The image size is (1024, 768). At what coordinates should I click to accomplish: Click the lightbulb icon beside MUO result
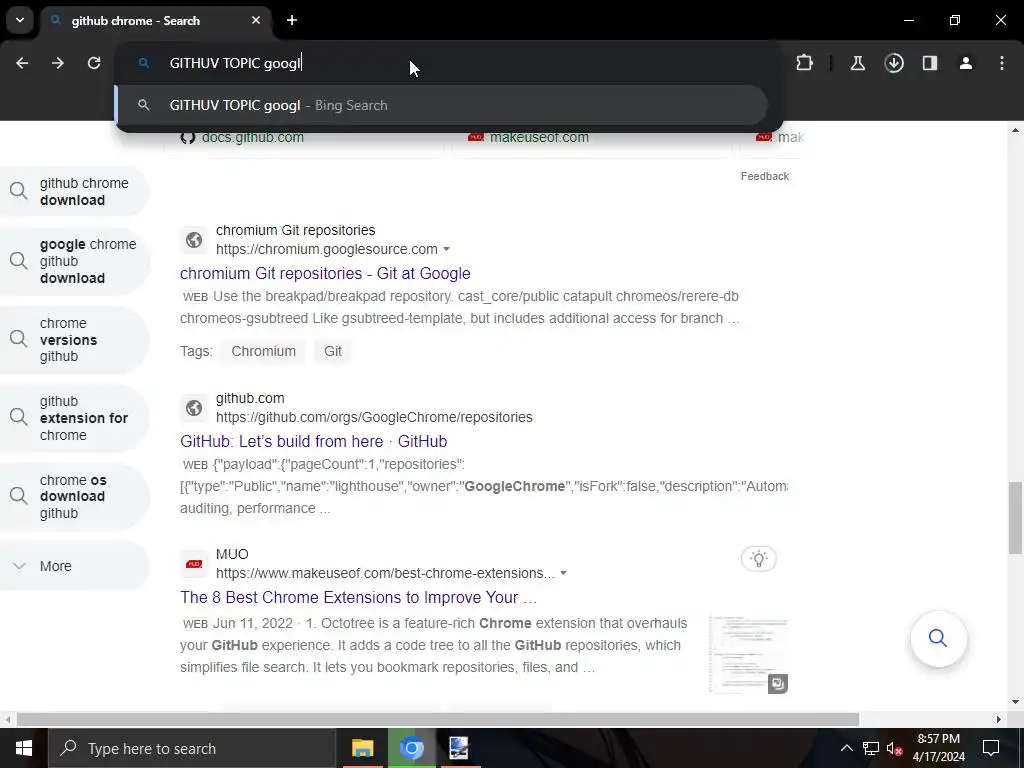coord(758,558)
